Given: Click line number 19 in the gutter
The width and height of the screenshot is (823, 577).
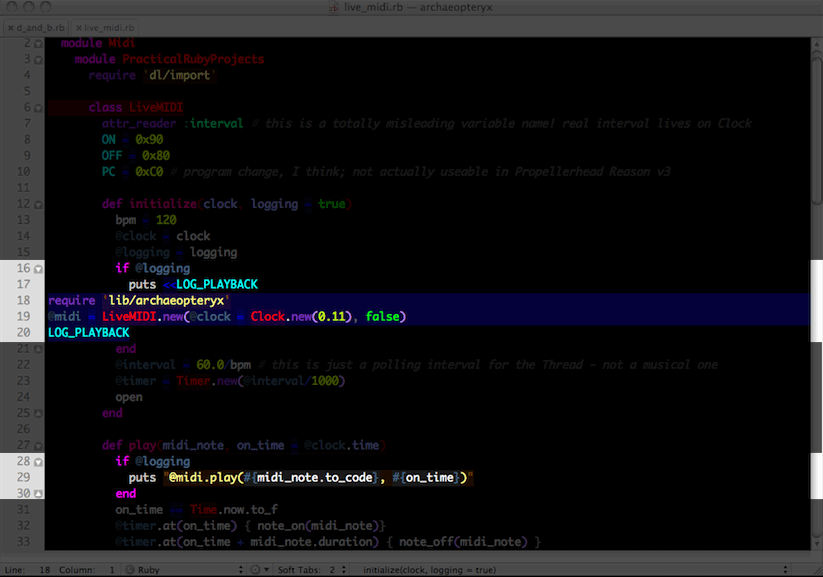Looking at the screenshot, I should [24, 317].
